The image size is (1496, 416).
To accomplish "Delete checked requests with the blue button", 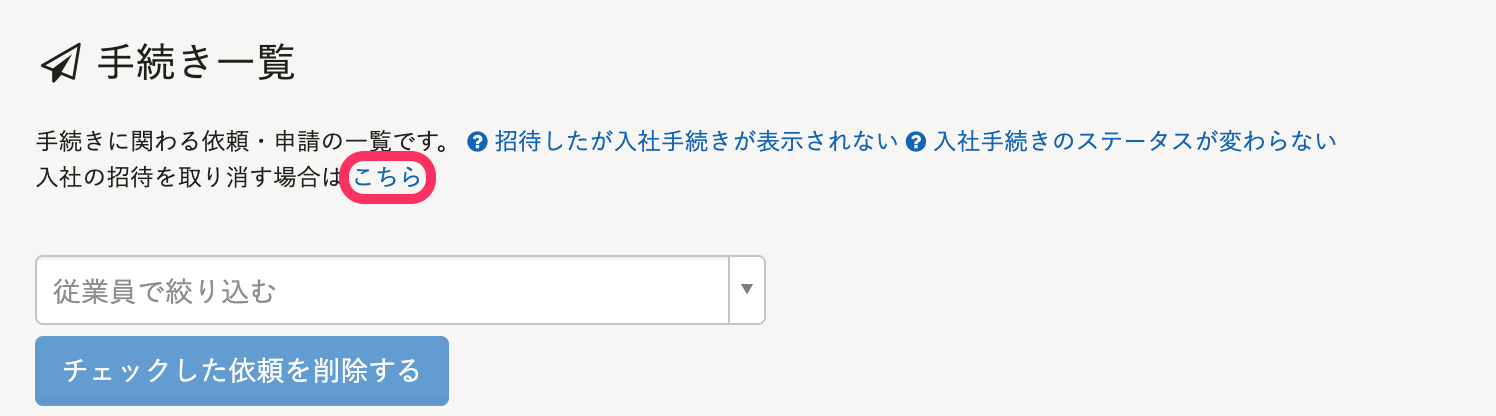I will pyautogui.click(x=242, y=371).
